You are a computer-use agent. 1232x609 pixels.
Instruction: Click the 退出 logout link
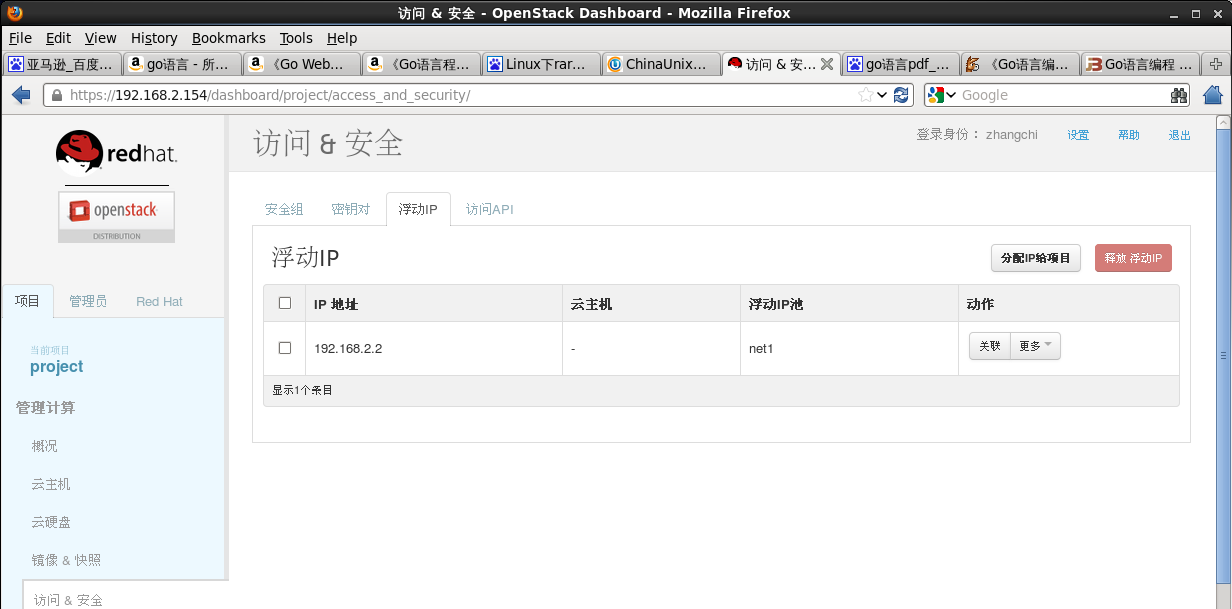(1179, 134)
